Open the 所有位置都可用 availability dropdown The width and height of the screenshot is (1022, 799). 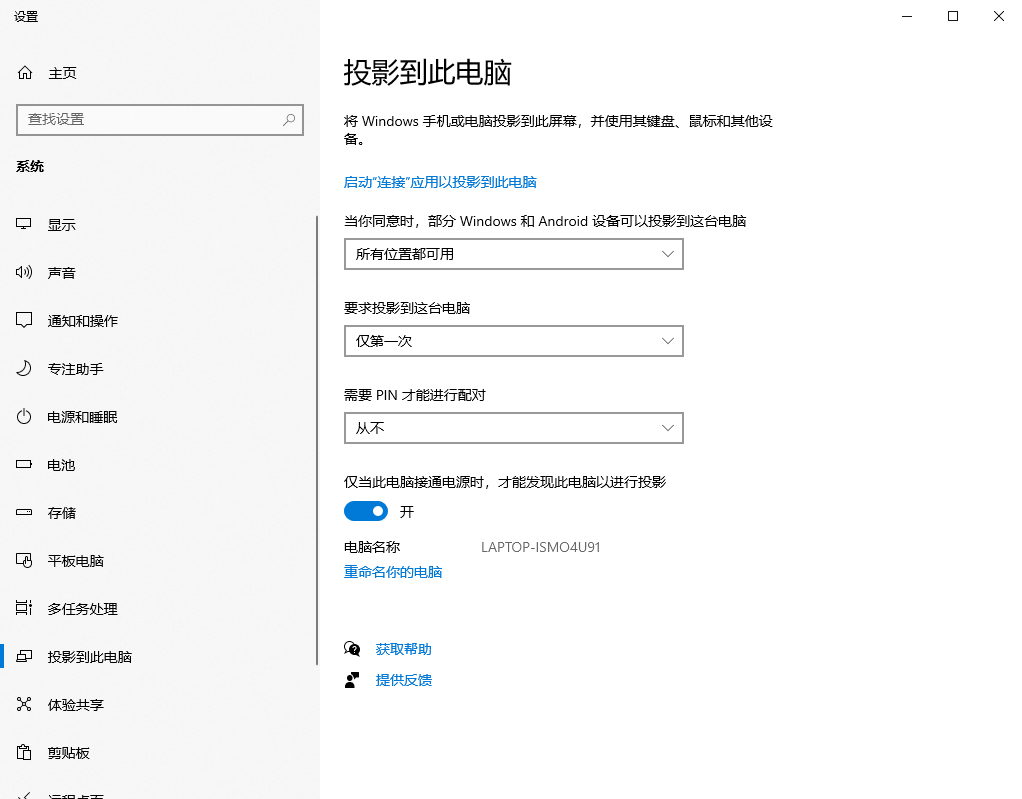[513, 254]
